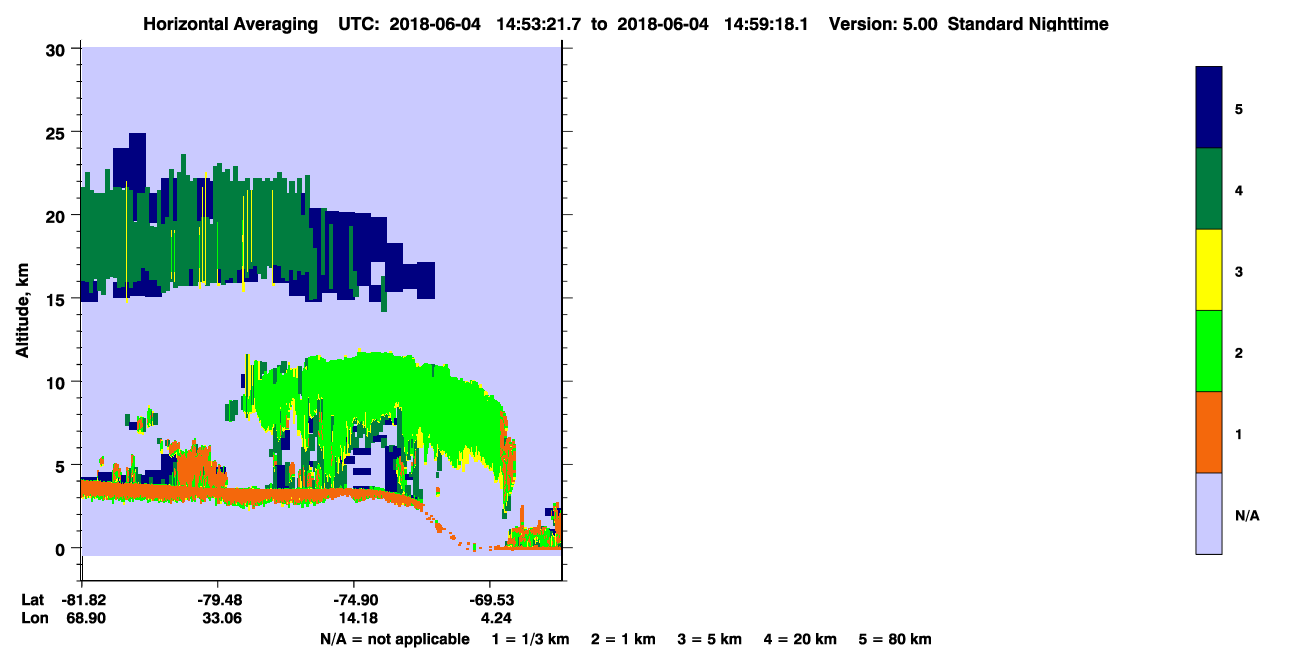Click the bright green colorbar segment labeled 2
Image resolution: width=1300 pixels, height=667 pixels.
pos(1209,351)
